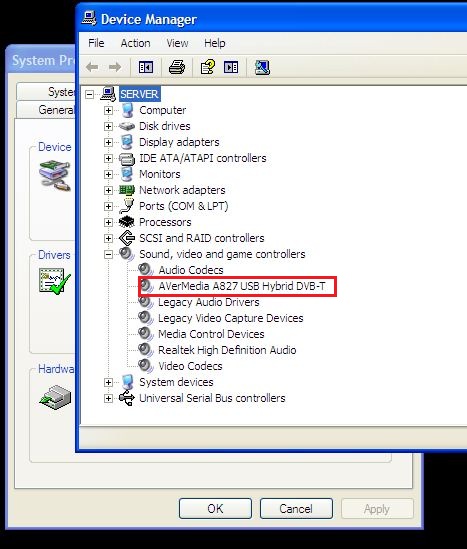Expand the SCSI and RAID controllers node
The height and width of the screenshot is (549, 467).
(108, 238)
